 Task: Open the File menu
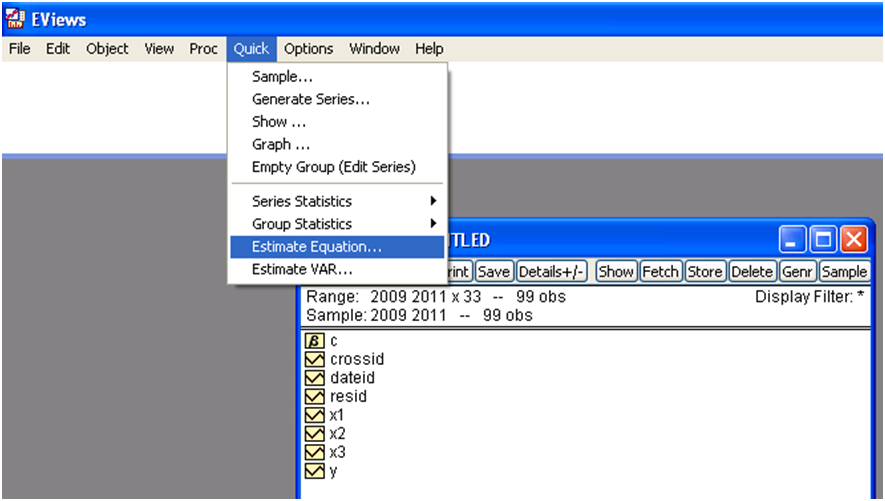20,49
